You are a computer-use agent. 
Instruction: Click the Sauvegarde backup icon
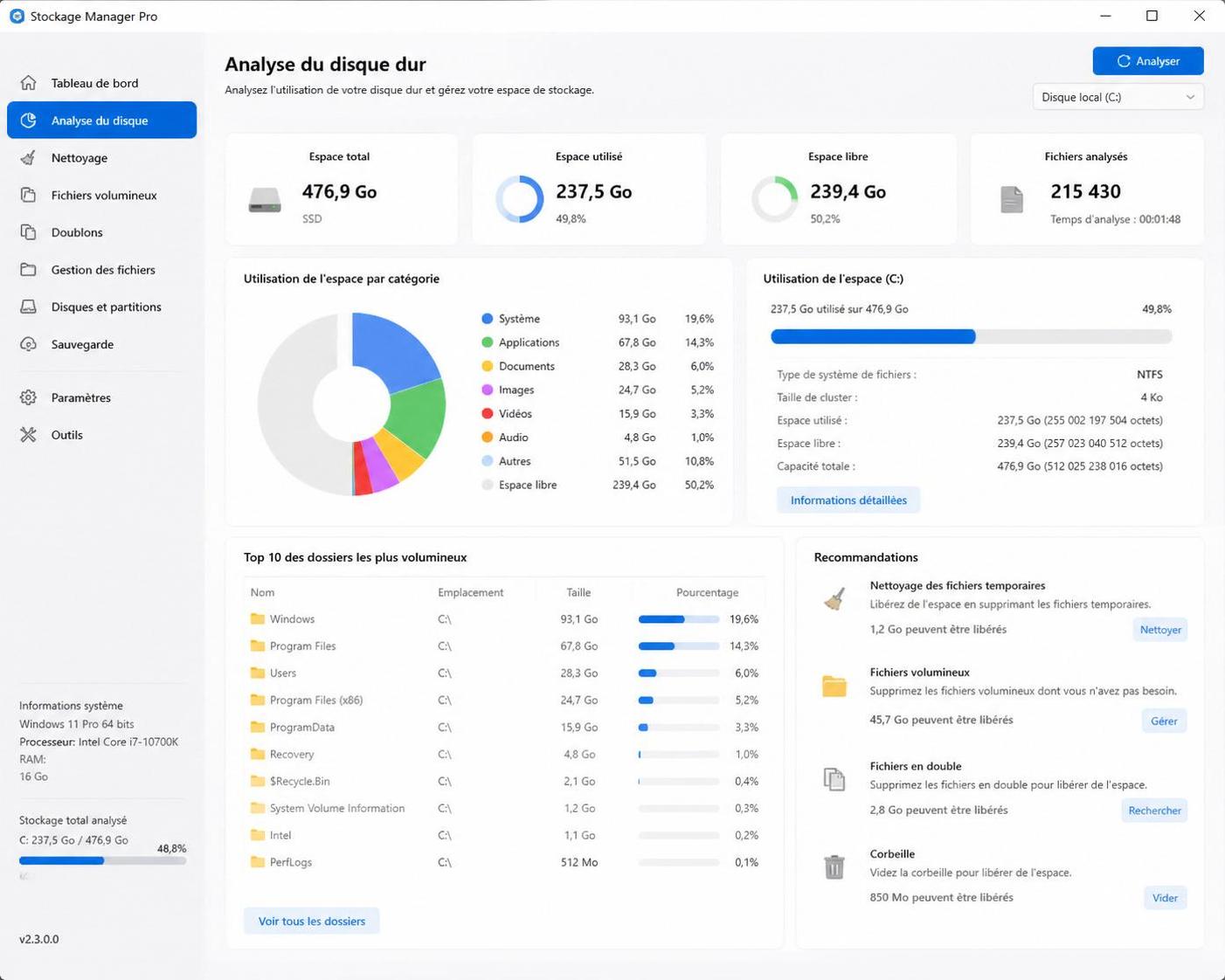(x=29, y=345)
